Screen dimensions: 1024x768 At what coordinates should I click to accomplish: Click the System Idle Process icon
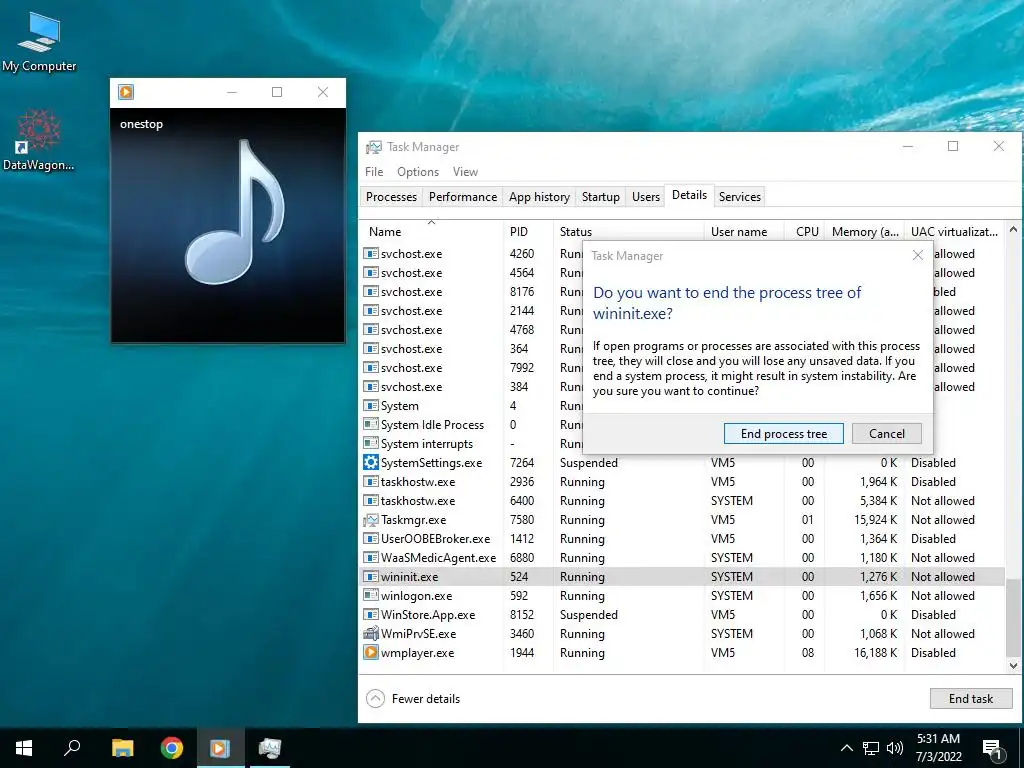click(371, 424)
